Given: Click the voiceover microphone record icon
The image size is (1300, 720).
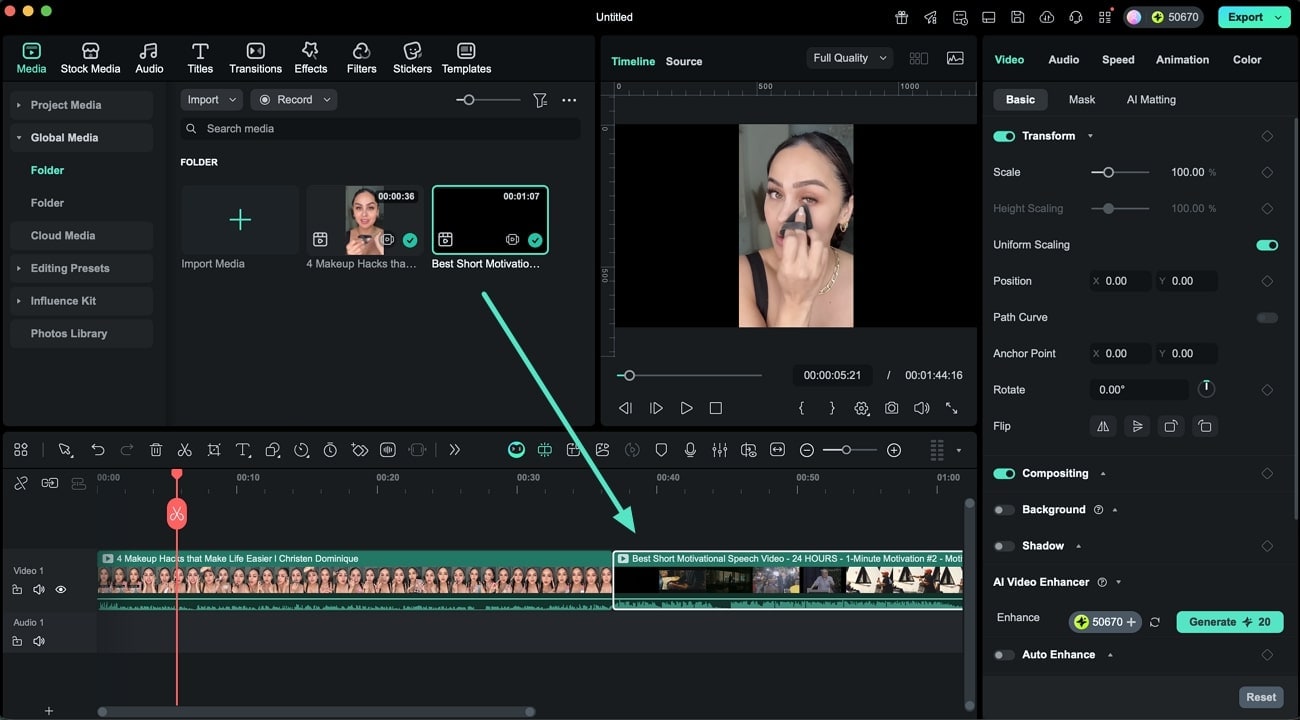Looking at the screenshot, I should coord(690,450).
